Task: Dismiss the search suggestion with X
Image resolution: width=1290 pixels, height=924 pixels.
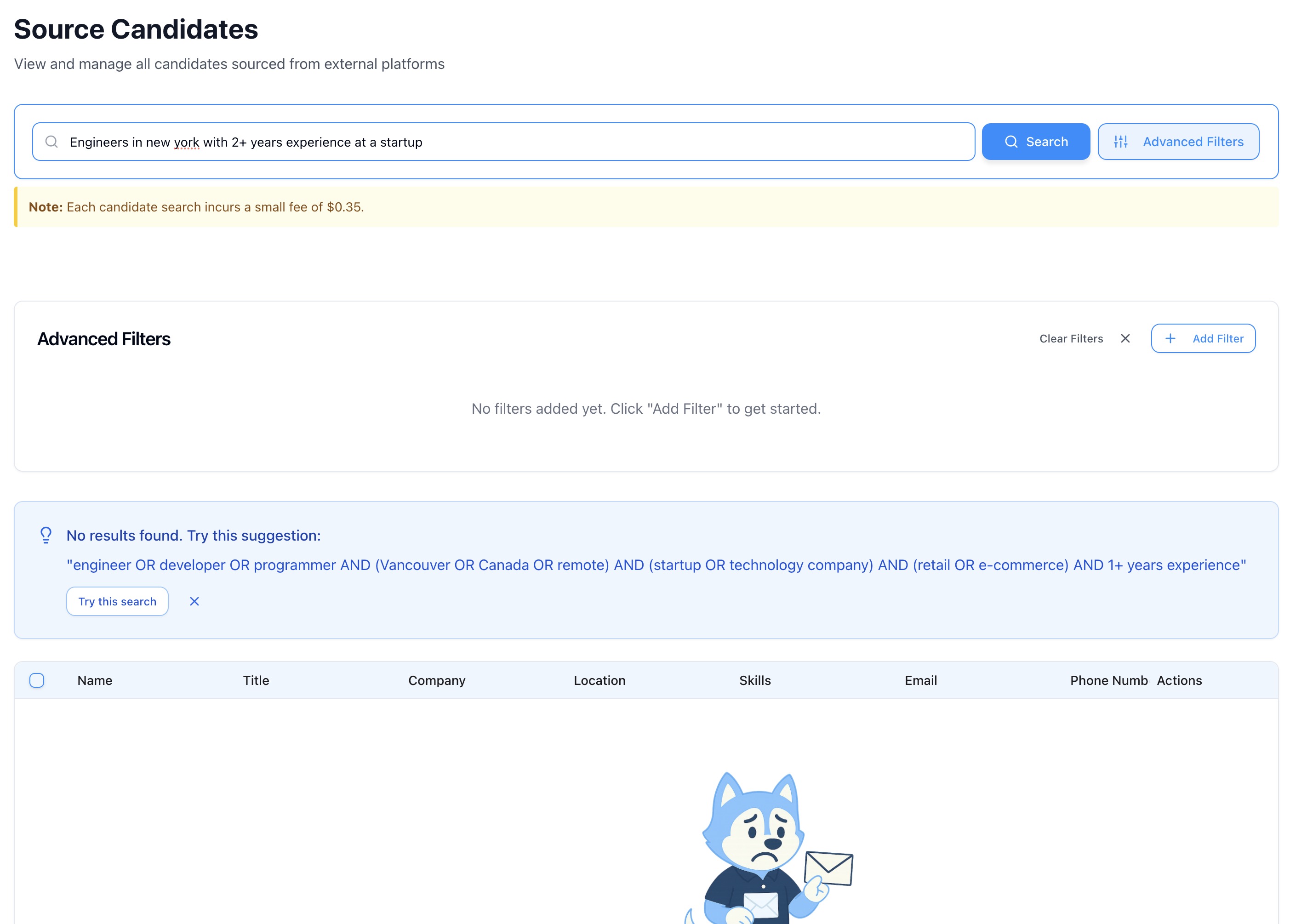Action: (194, 601)
